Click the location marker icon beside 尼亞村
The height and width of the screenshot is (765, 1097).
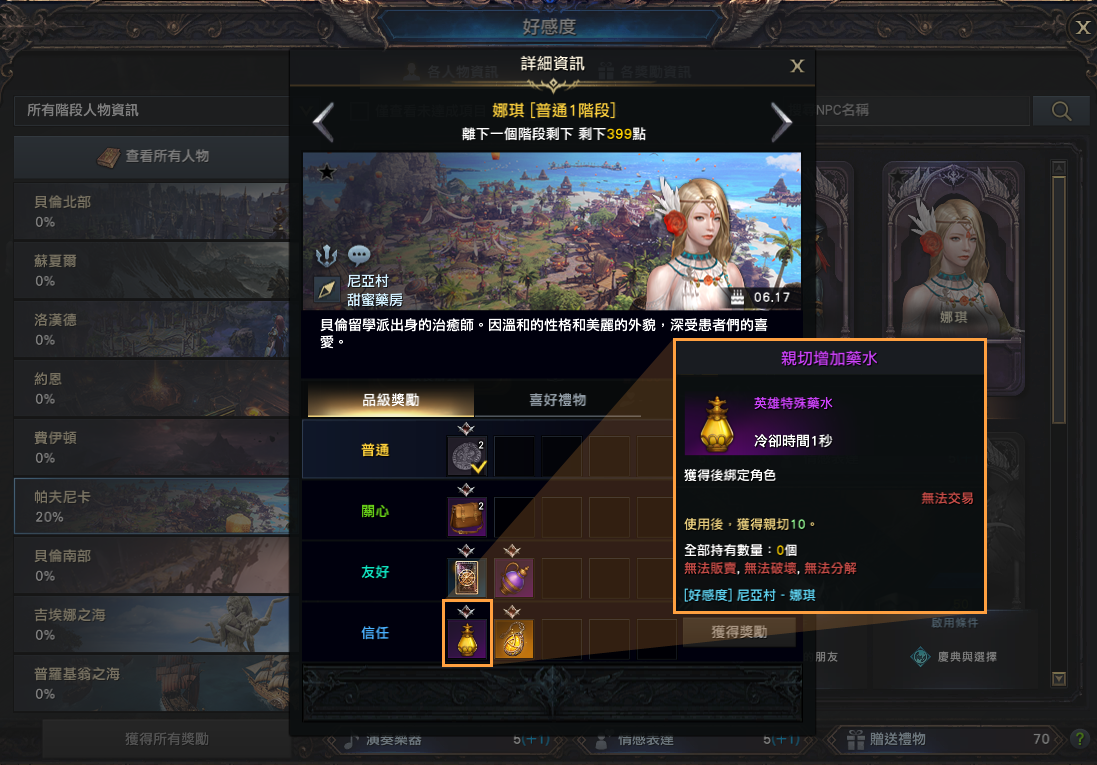[327, 289]
